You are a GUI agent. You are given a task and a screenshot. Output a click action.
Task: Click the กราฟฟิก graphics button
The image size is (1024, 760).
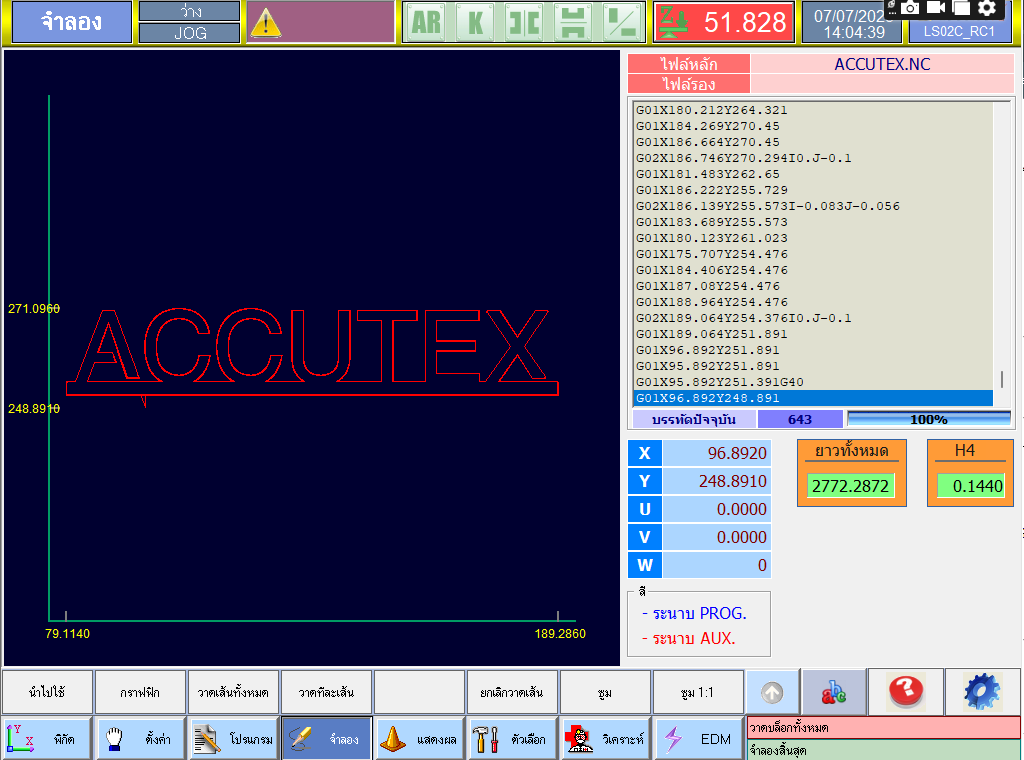coord(140,692)
